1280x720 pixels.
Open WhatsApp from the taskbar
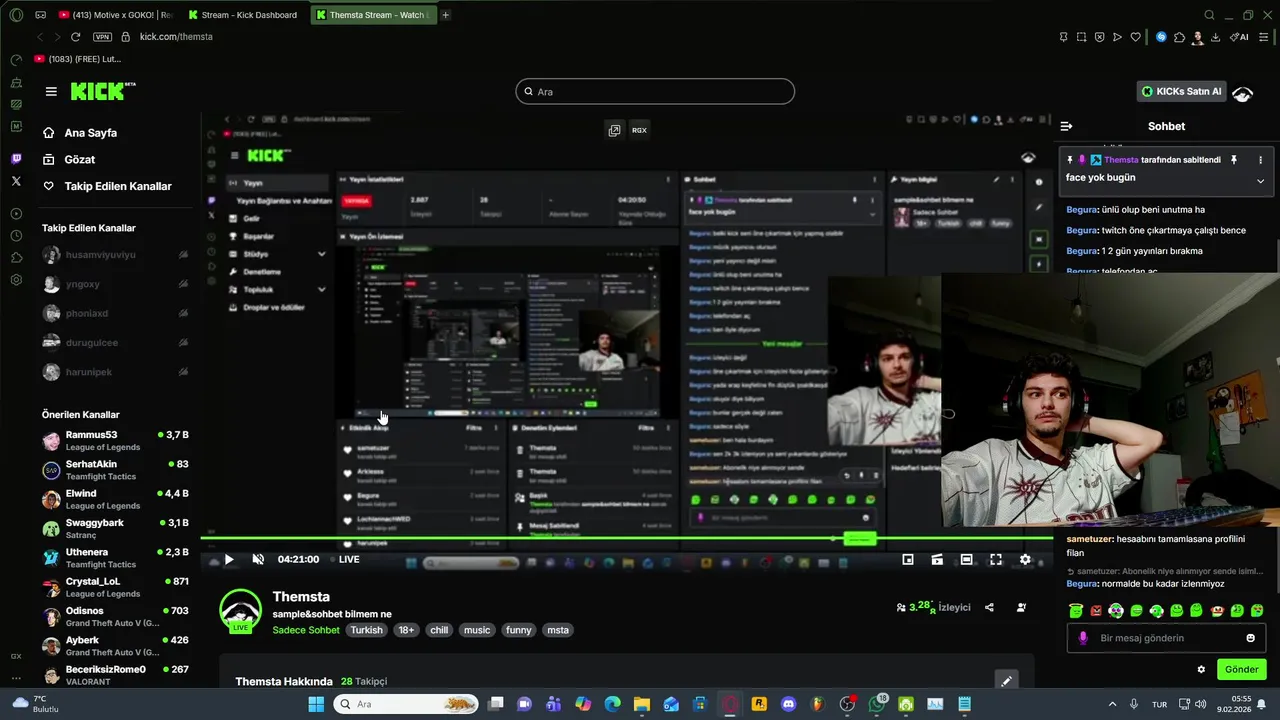pyautogui.click(x=877, y=704)
